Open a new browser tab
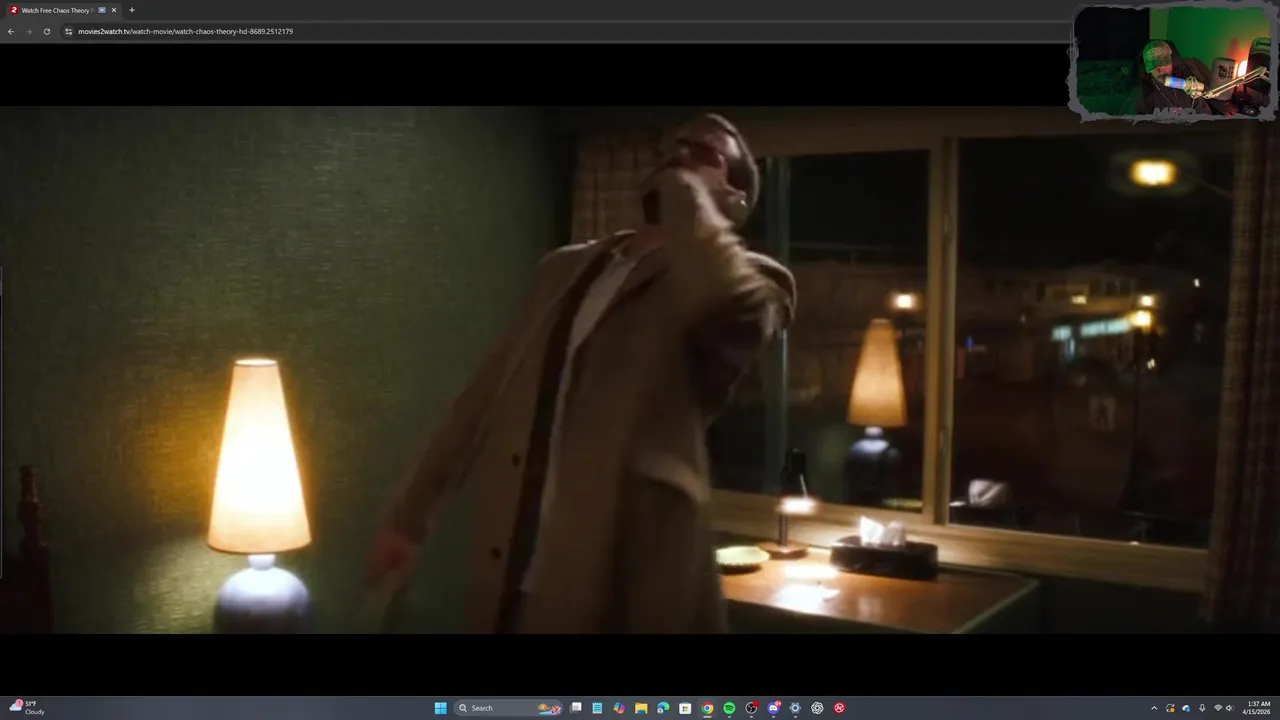The image size is (1280, 720). coord(131,10)
